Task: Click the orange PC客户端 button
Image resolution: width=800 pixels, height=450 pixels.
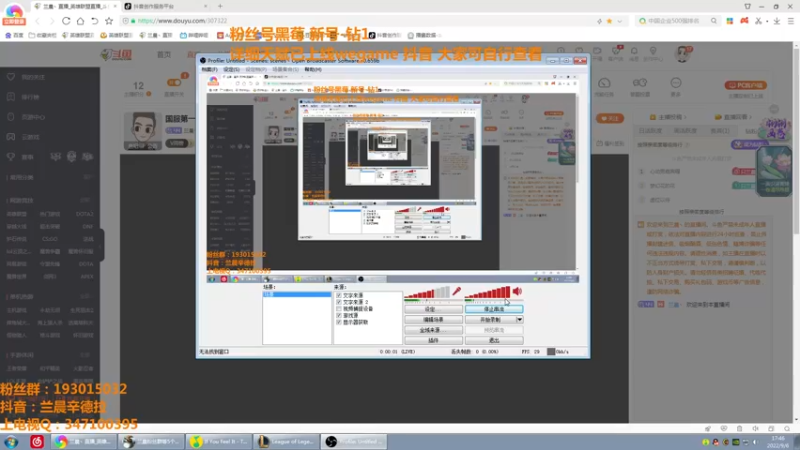Action: point(745,85)
